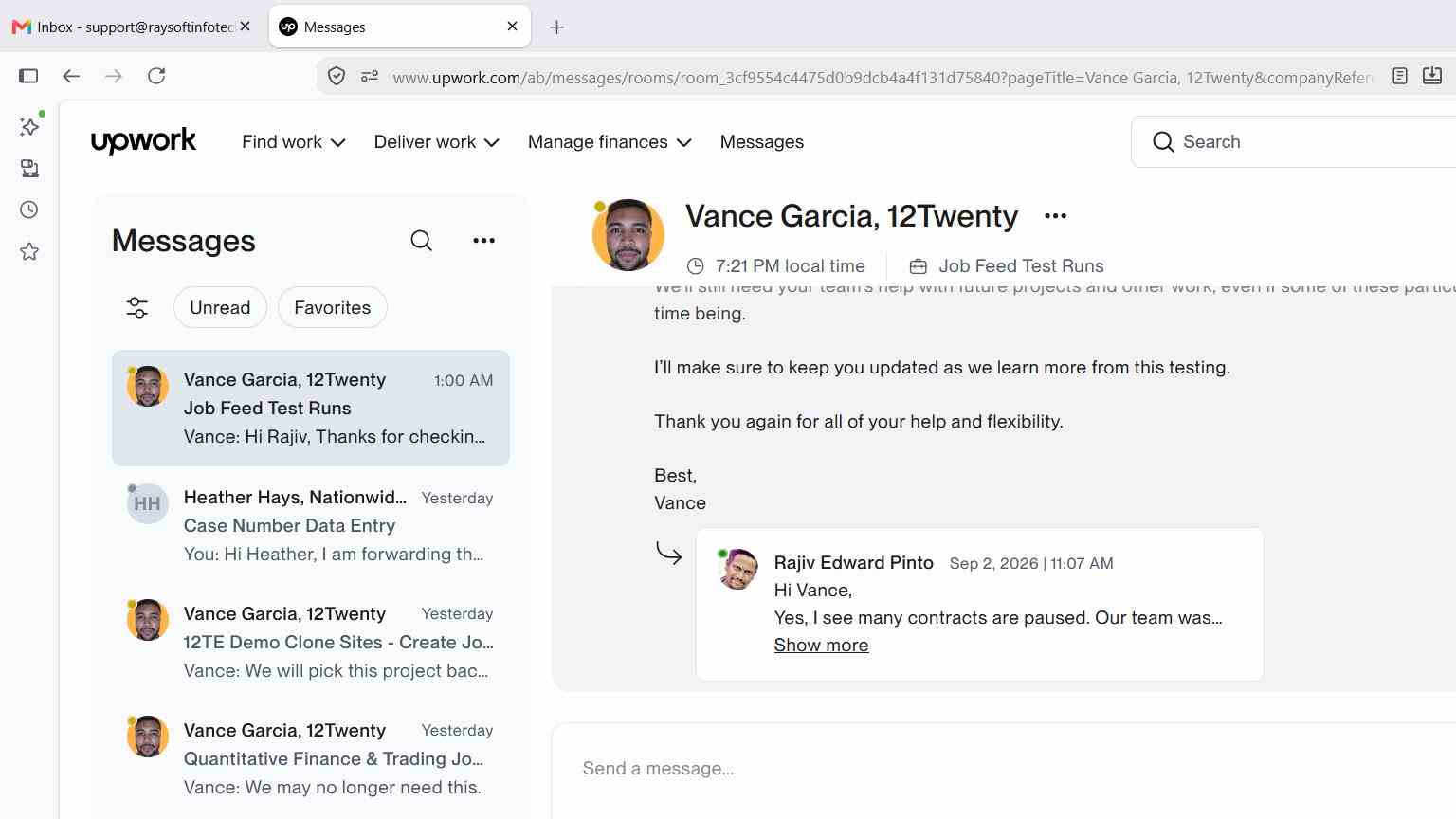Toggle the Favorites filter chip
The height and width of the screenshot is (819, 1456).
click(333, 308)
